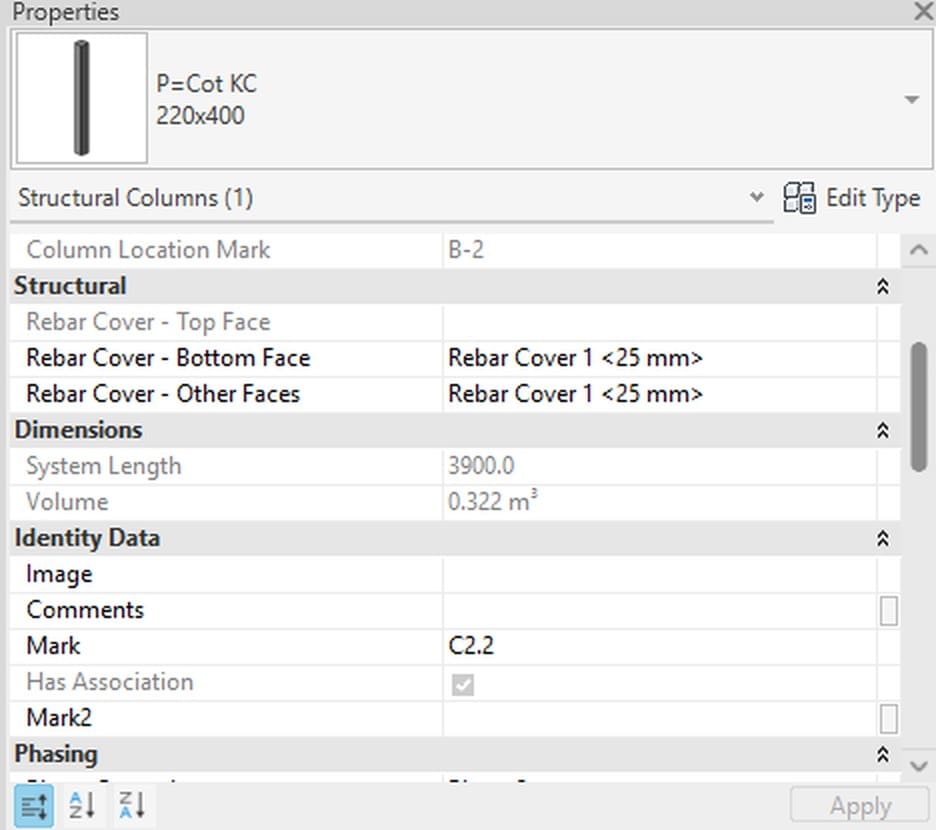The image size is (936, 830).
Task: Click the Rebar Cover - Top Face label
Action: (148, 322)
